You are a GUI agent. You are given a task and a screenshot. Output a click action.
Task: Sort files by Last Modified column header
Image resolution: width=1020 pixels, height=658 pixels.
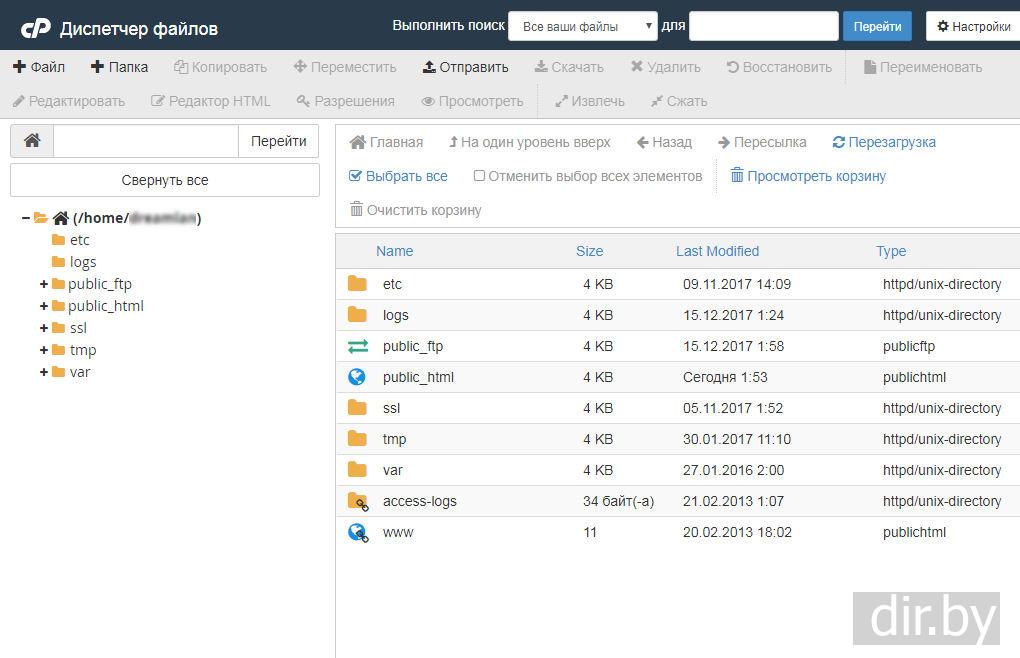tap(717, 251)
